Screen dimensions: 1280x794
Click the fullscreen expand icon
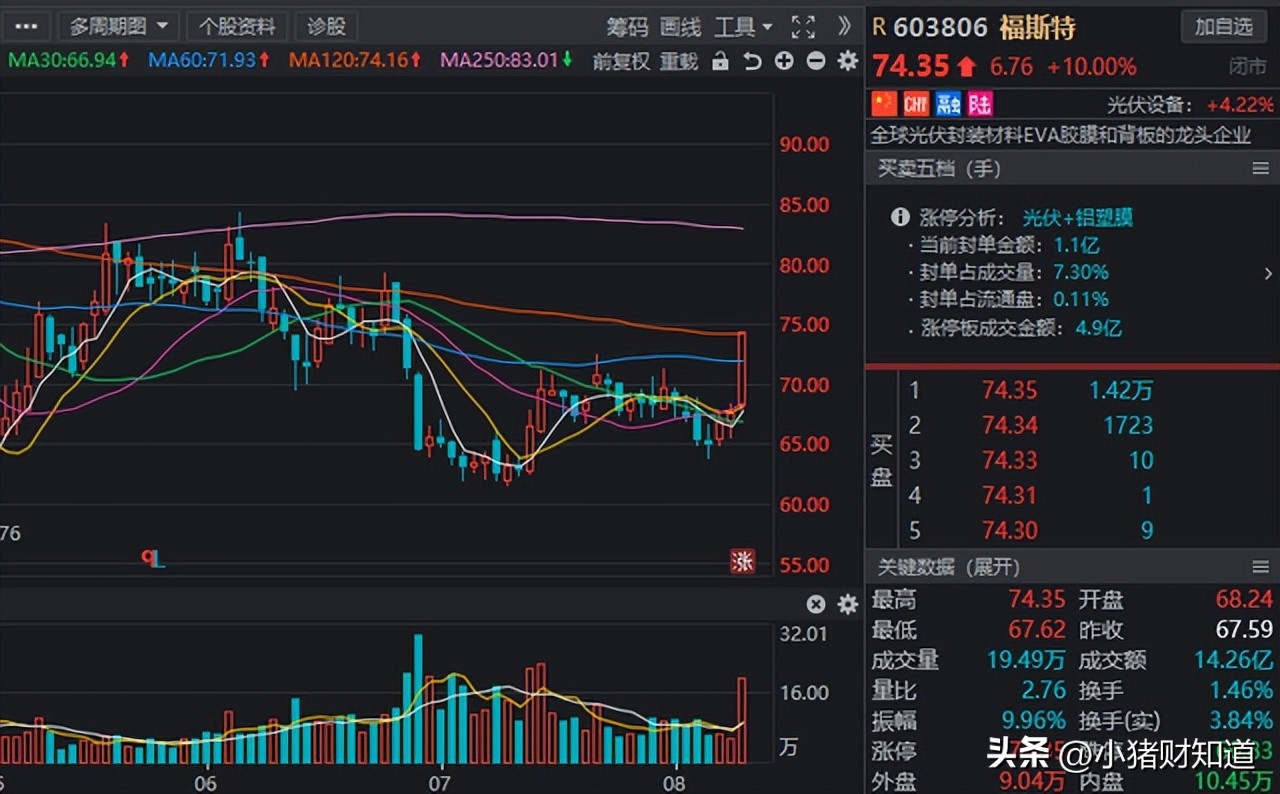[x=803, y=27]
